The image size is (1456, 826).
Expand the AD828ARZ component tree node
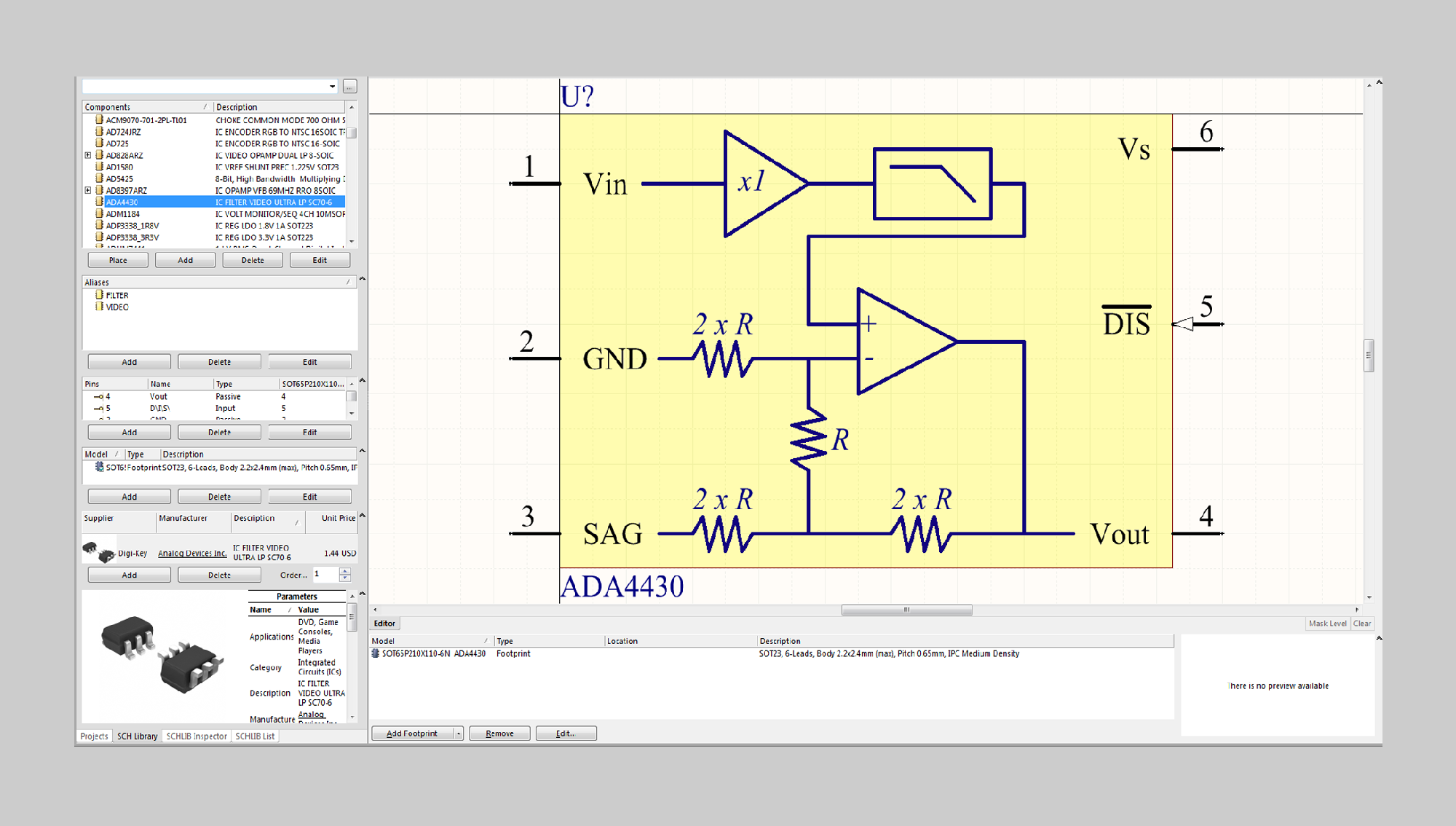[88, 155]
